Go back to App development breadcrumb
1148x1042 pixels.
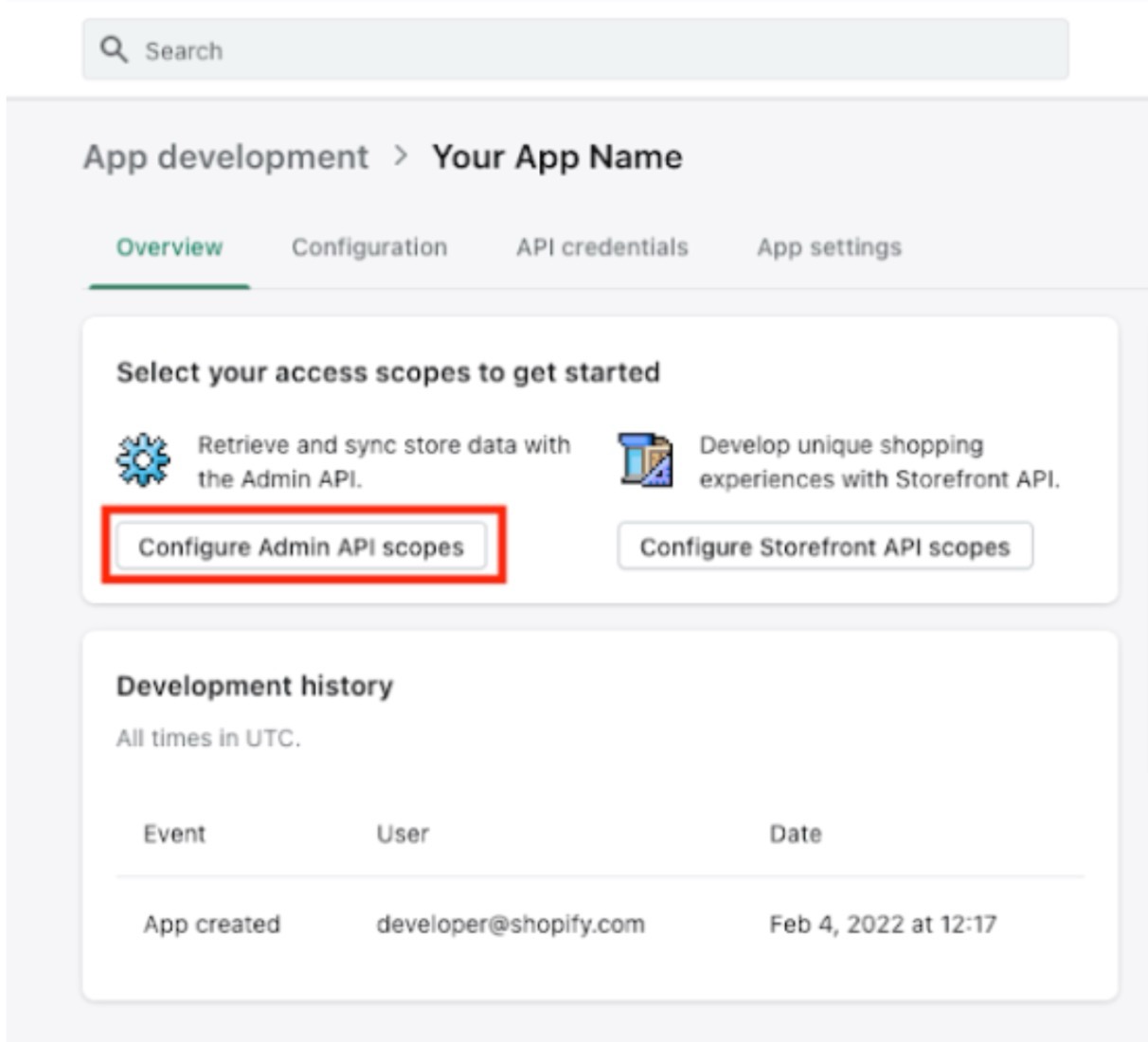coord(225,156)
